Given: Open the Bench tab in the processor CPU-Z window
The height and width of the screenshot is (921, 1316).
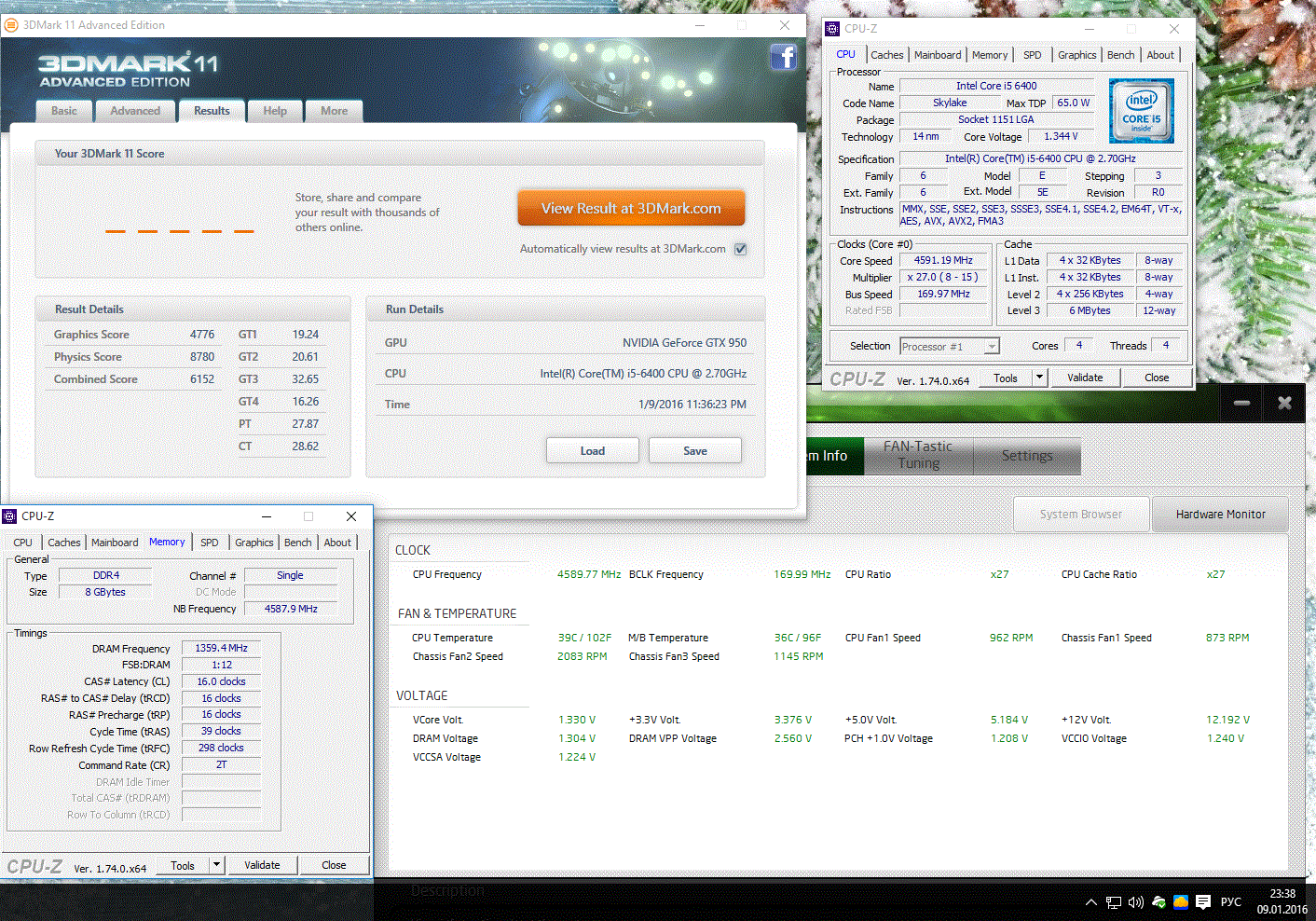Looking at the screenshot, I should [x=1121, y=55].
